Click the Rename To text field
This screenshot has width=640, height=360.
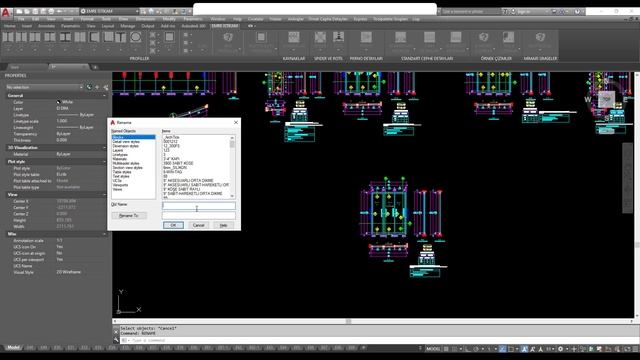coord(199,215)
